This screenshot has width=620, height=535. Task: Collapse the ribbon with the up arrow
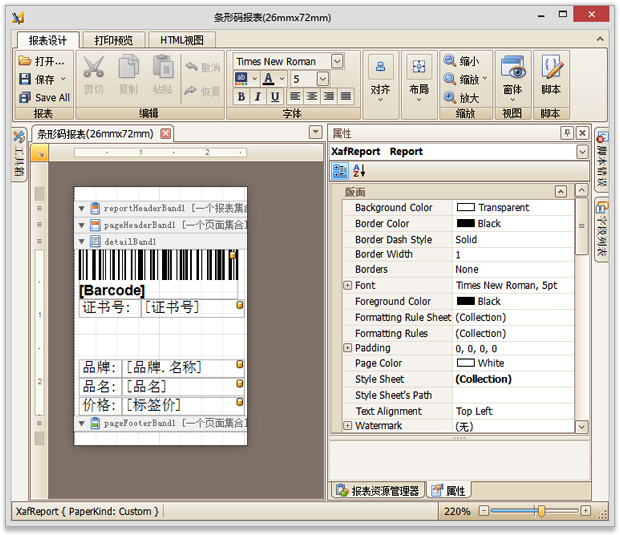point(600,39)
